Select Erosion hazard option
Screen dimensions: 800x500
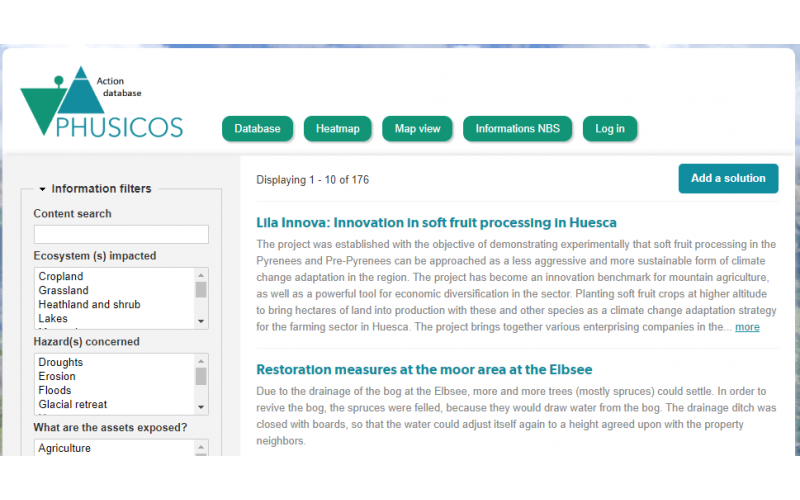[57, 376]
